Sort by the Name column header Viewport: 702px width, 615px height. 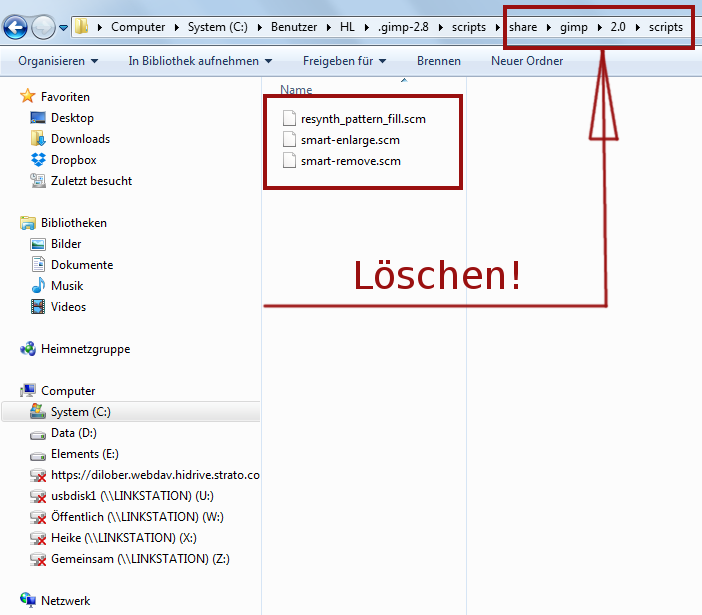coord(296,90)
